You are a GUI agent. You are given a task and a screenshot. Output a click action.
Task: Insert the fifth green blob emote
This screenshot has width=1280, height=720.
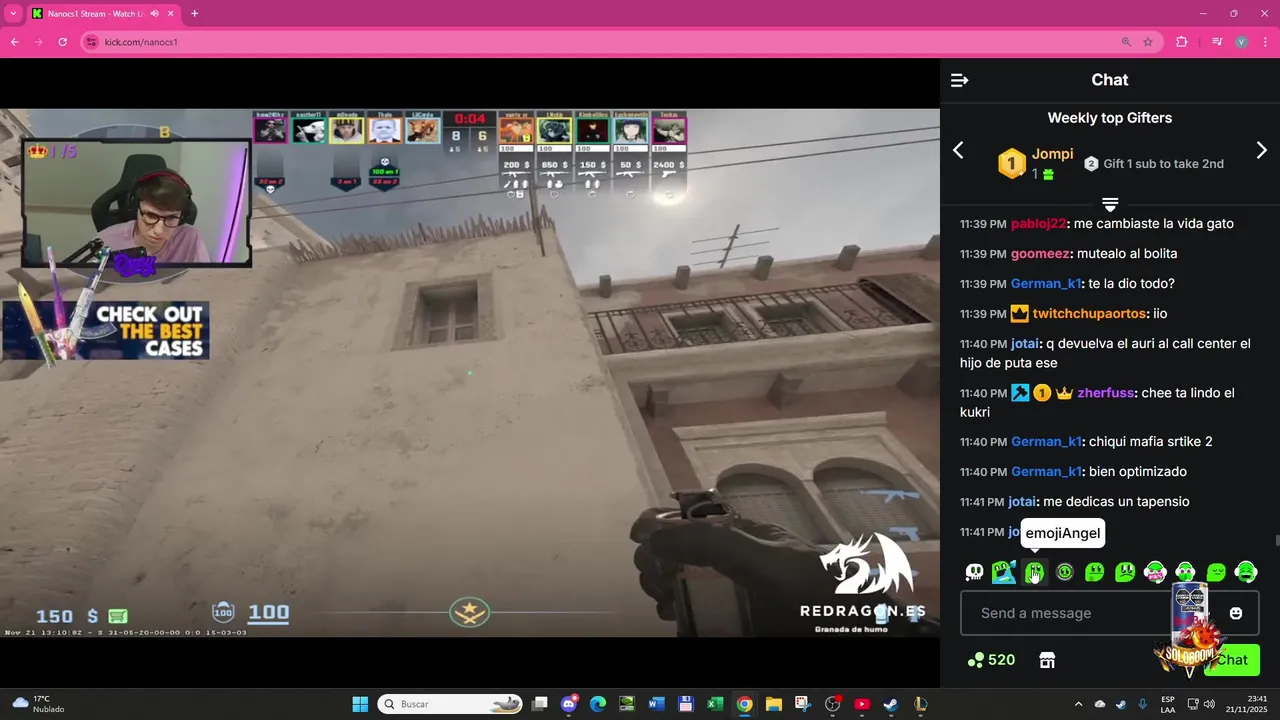point(1095,572)
